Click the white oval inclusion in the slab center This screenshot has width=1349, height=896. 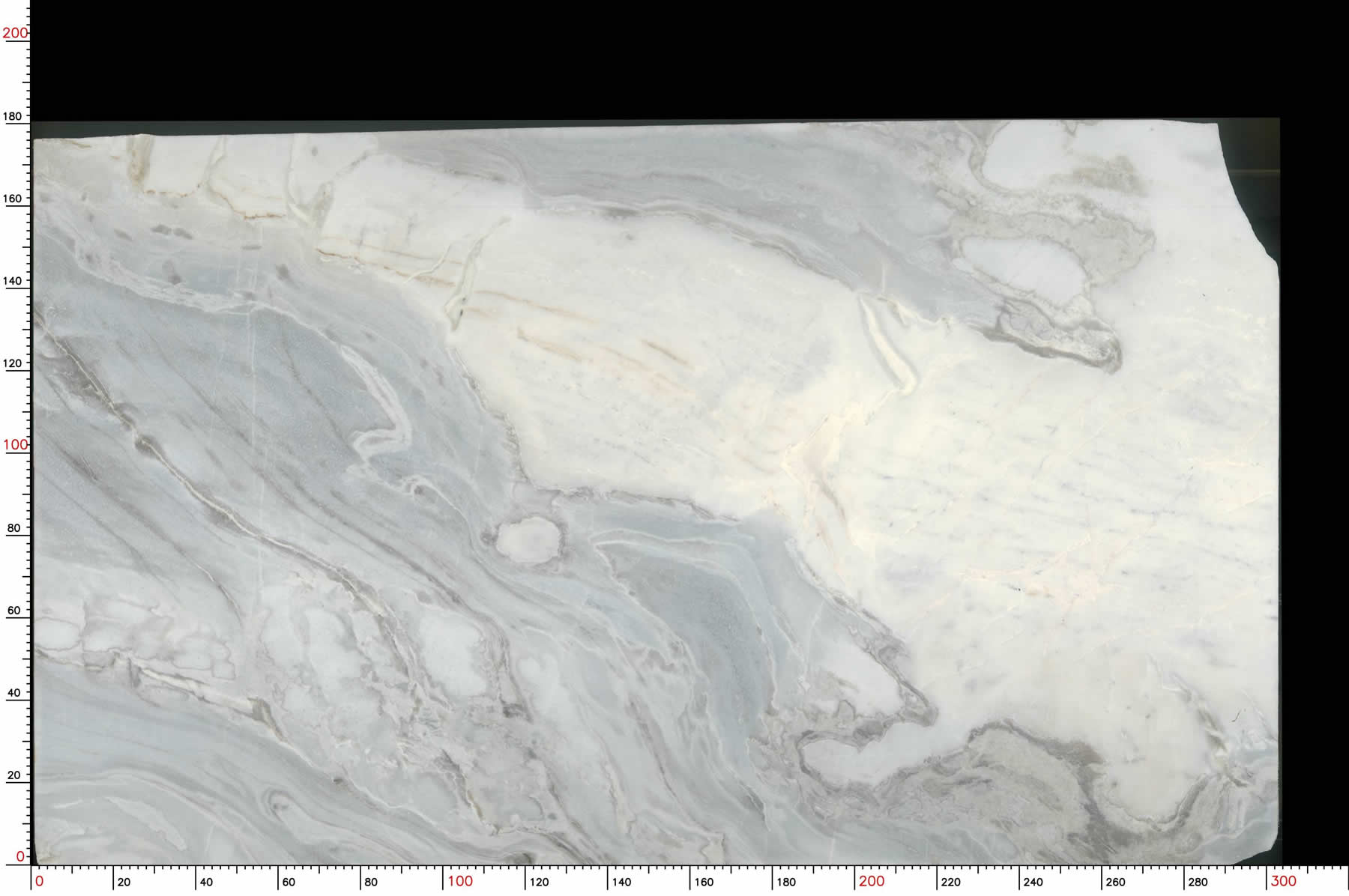click(528, 539)
